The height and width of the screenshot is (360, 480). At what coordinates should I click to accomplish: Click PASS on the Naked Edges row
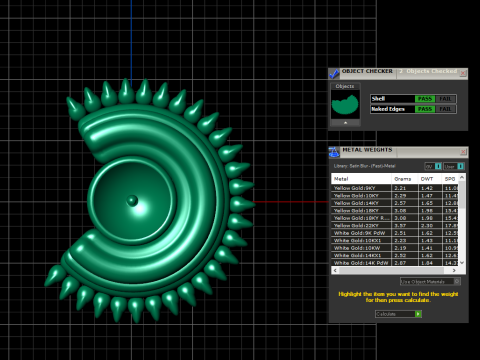(425, 109)
